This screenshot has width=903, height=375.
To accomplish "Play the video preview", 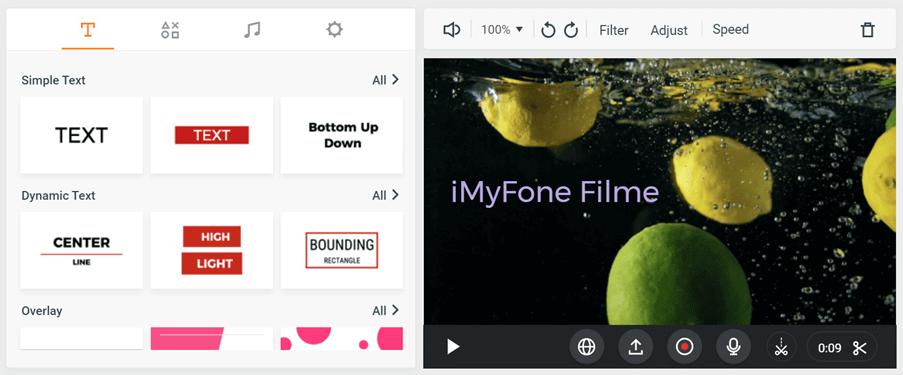I will [x=453, y=347].
